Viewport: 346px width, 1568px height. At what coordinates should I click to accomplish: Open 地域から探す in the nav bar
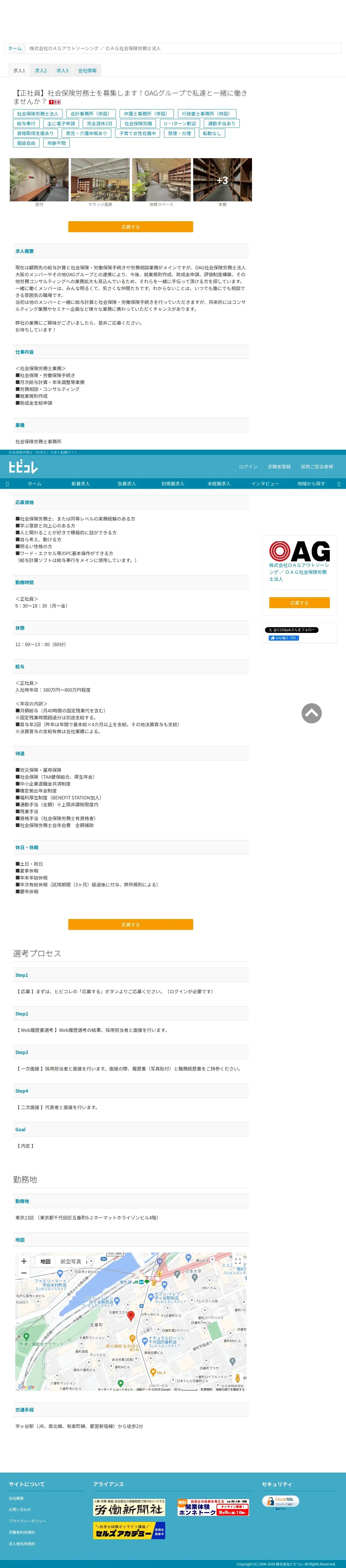click(311, 484)
